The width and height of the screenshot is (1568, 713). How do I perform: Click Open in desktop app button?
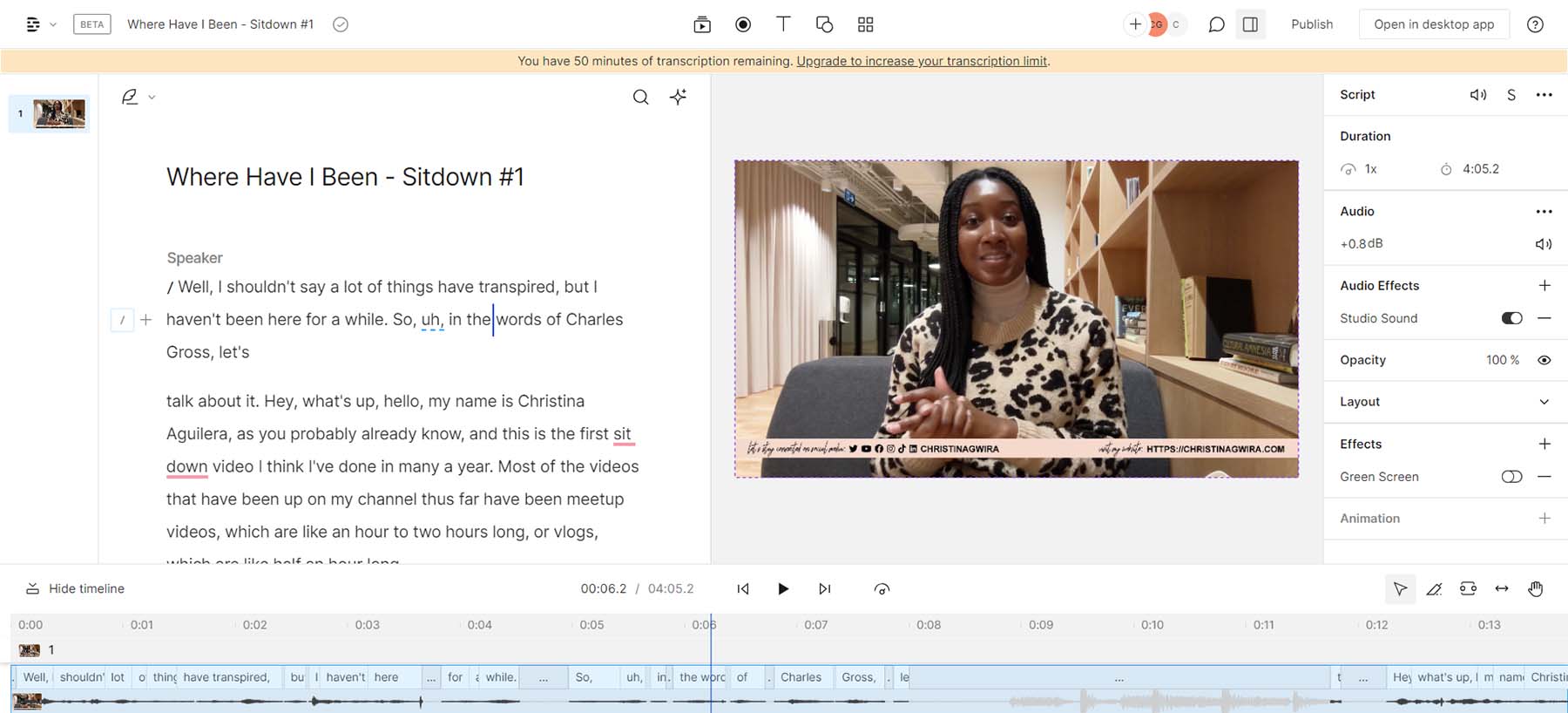pyautogui.click(x=1434, y=24)
